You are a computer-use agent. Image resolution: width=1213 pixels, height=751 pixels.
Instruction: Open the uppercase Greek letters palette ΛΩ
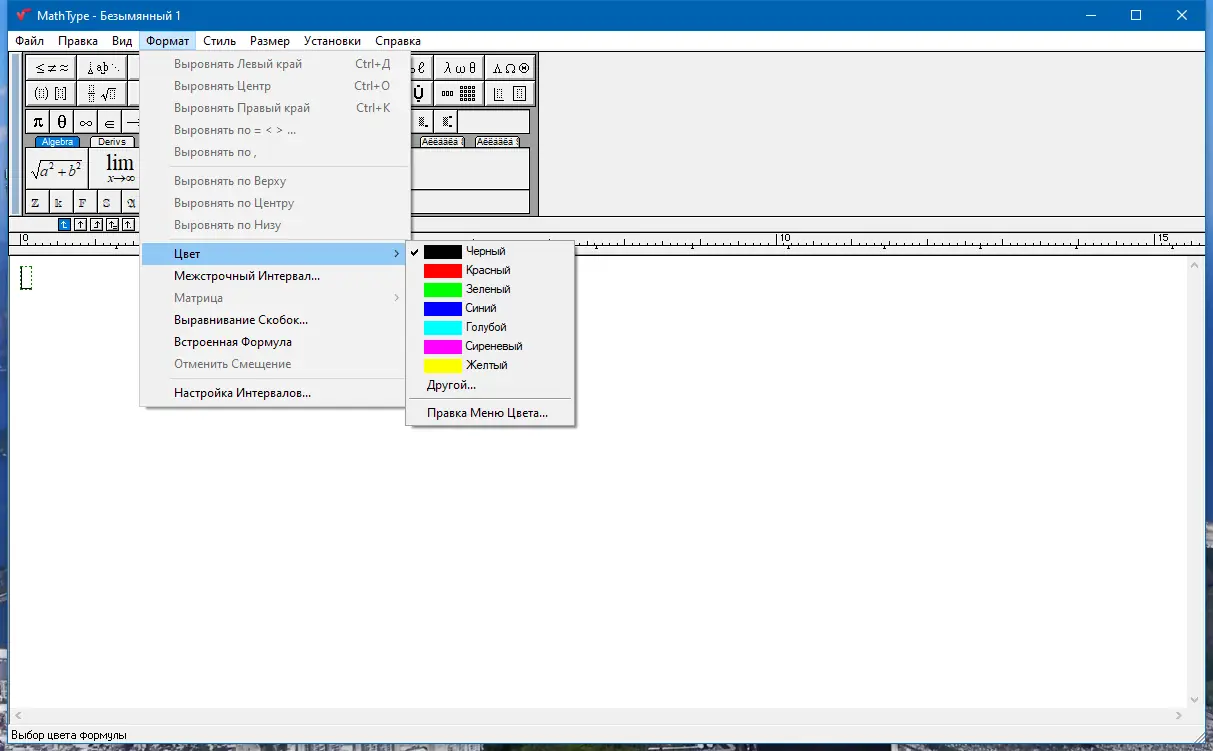[511, 68]
